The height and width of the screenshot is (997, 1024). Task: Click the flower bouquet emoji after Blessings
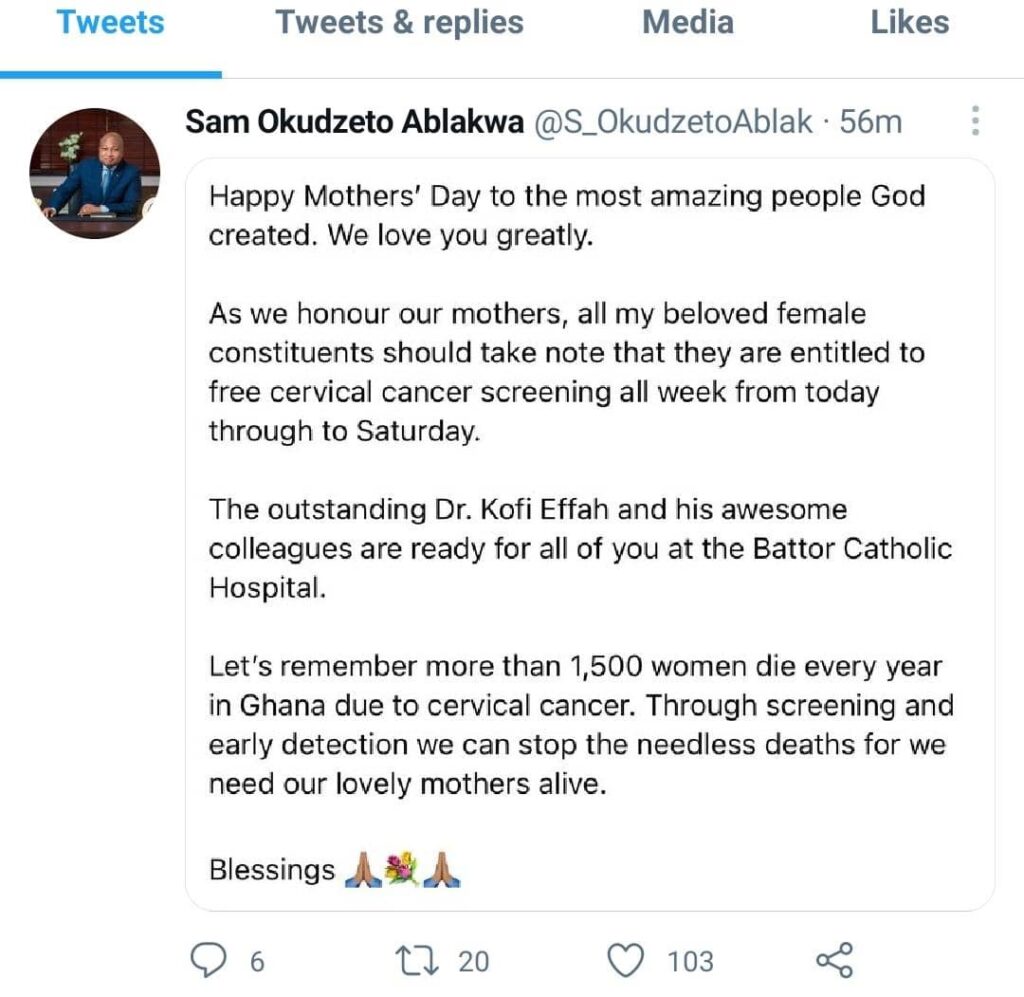tap(402, 870)
